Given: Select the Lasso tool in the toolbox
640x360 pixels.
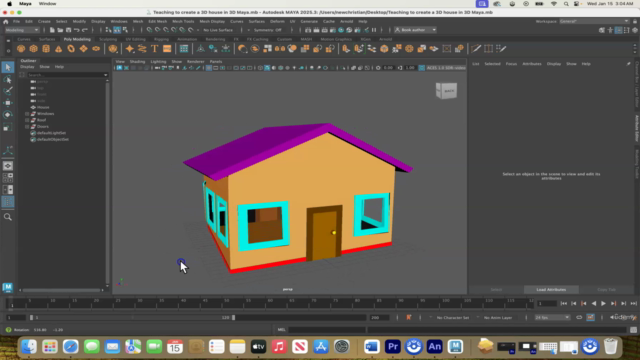Looking at the screenshot, I should 8,80.
